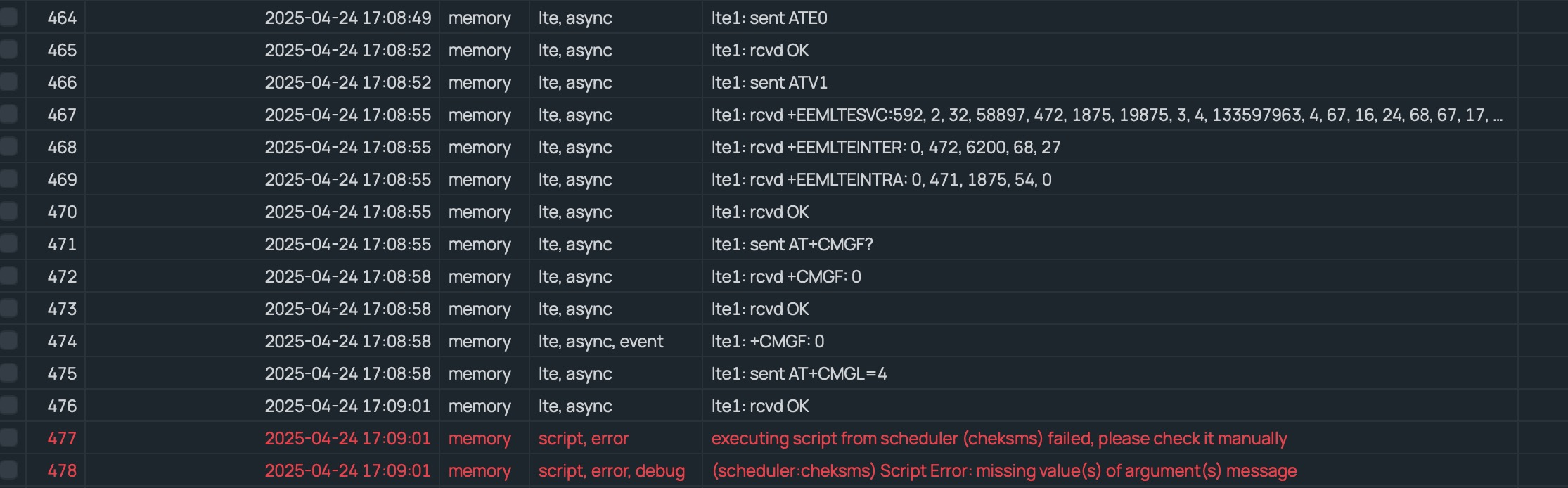Click 'sent ATV1' message in row 466
Screen dimensions: 1568x488
point(769,82)
